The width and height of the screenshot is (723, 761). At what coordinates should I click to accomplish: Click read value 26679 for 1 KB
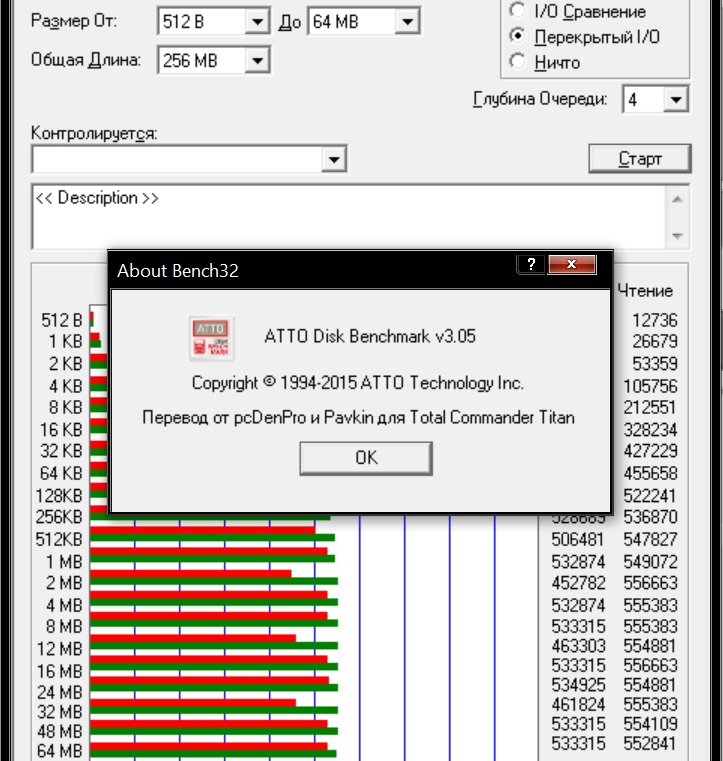654,341
